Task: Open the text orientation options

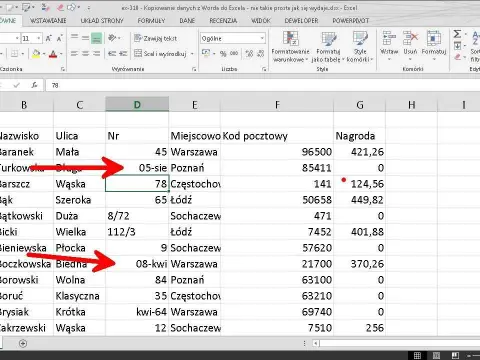Action: coord(114,38)
